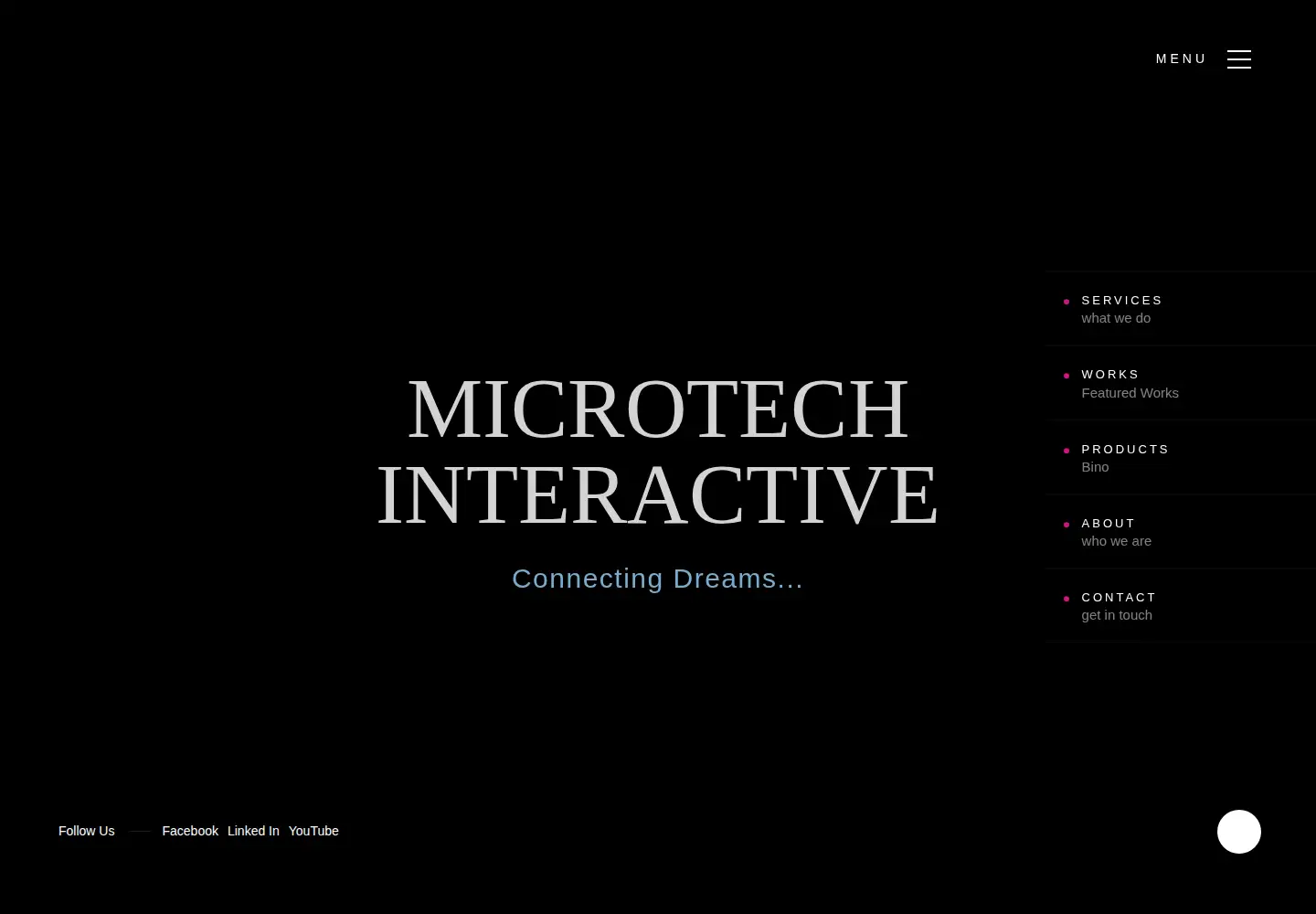Click the "Follow Us" label

coord(86,831)
